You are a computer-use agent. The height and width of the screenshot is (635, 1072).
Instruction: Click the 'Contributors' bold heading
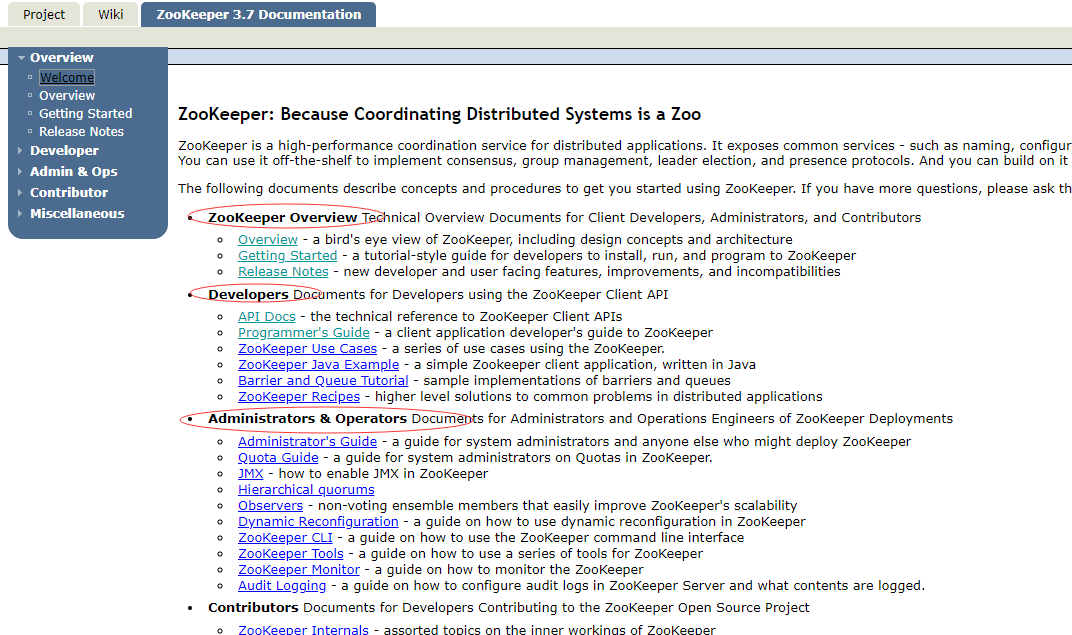click(x=254, y=608)
